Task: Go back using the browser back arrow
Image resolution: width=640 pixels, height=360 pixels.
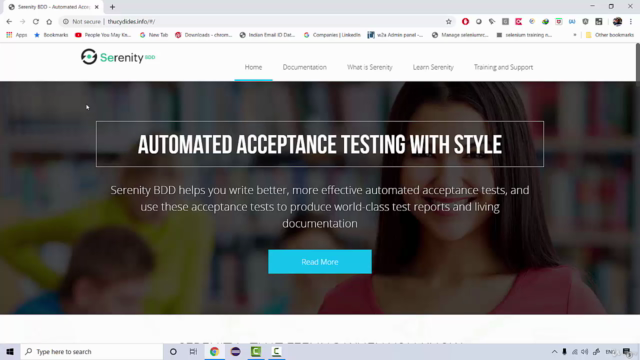Action: pyautogui.click(x=9, y=22)
